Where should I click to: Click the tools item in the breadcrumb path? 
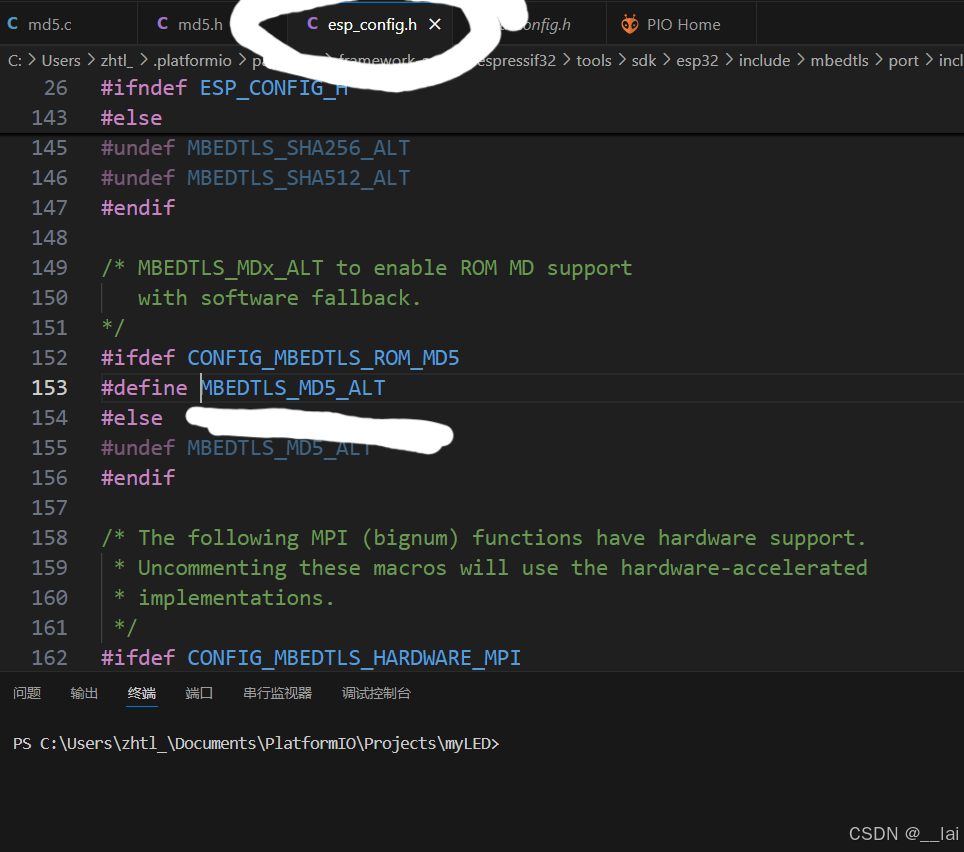[593, 60]
